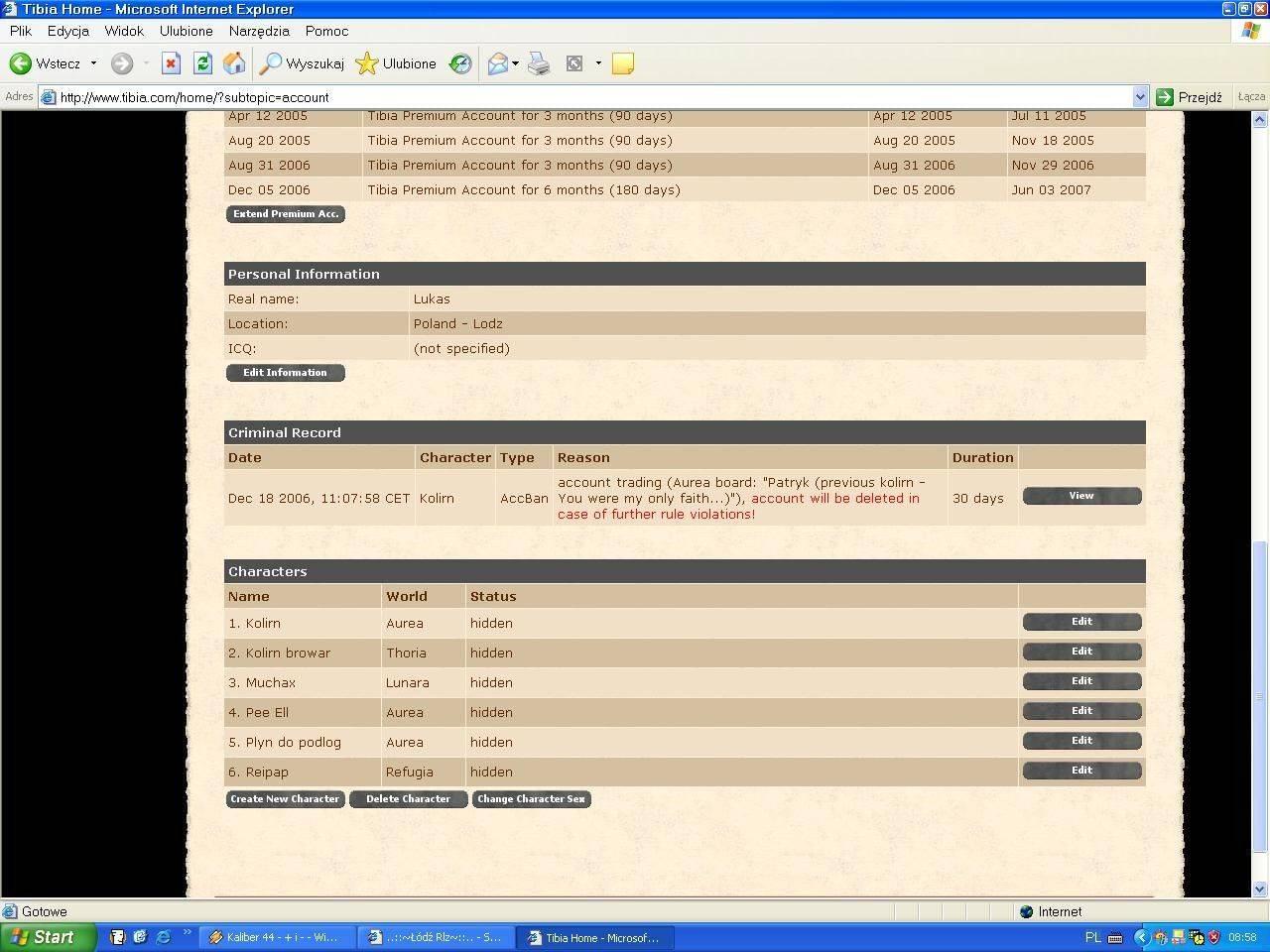Click Extend Premium Acc. button
This screenshot has width=1270, height=952.
(x=286, y=214)
